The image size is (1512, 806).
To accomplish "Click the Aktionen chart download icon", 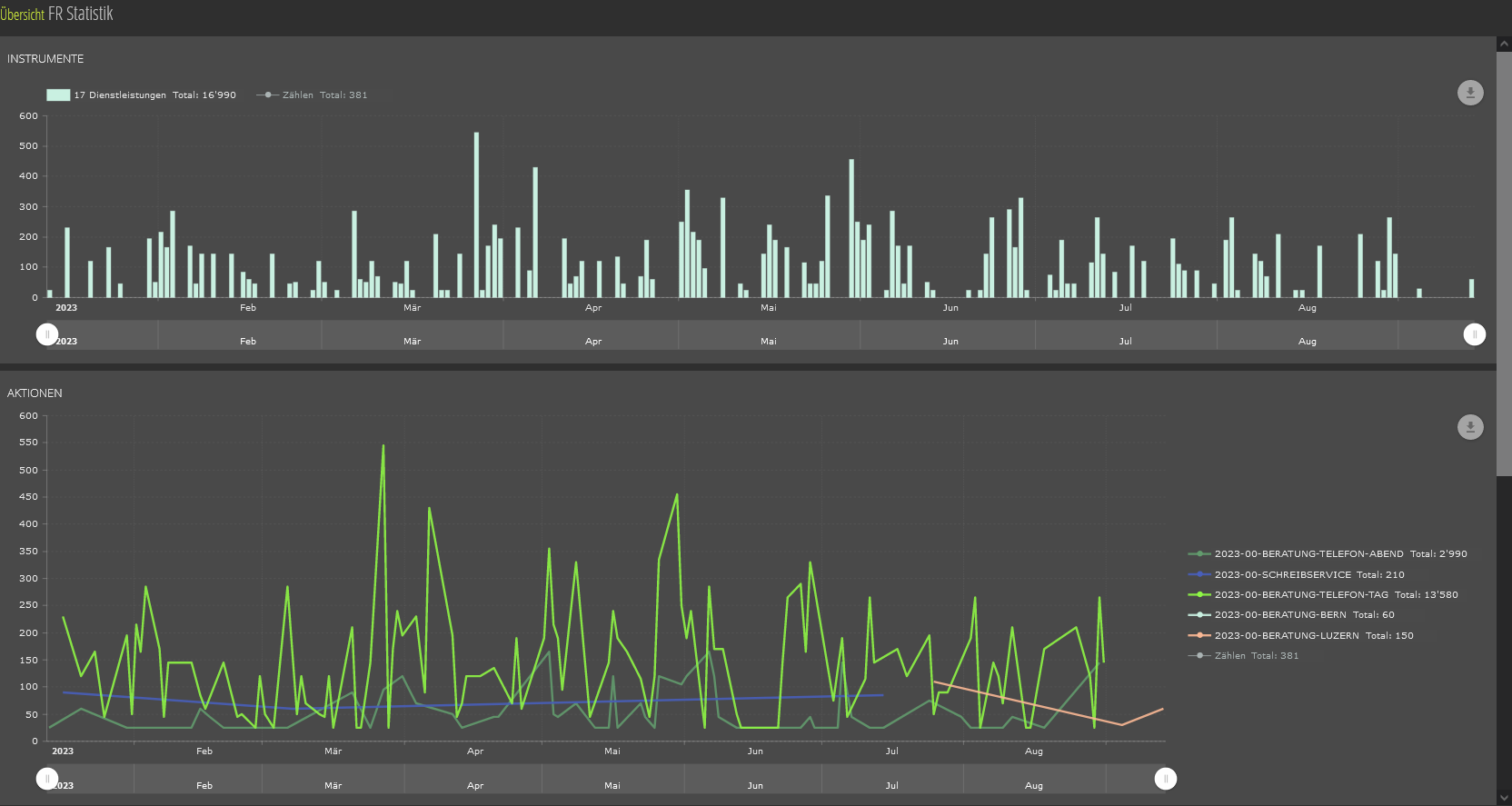I will (1470, 427).
